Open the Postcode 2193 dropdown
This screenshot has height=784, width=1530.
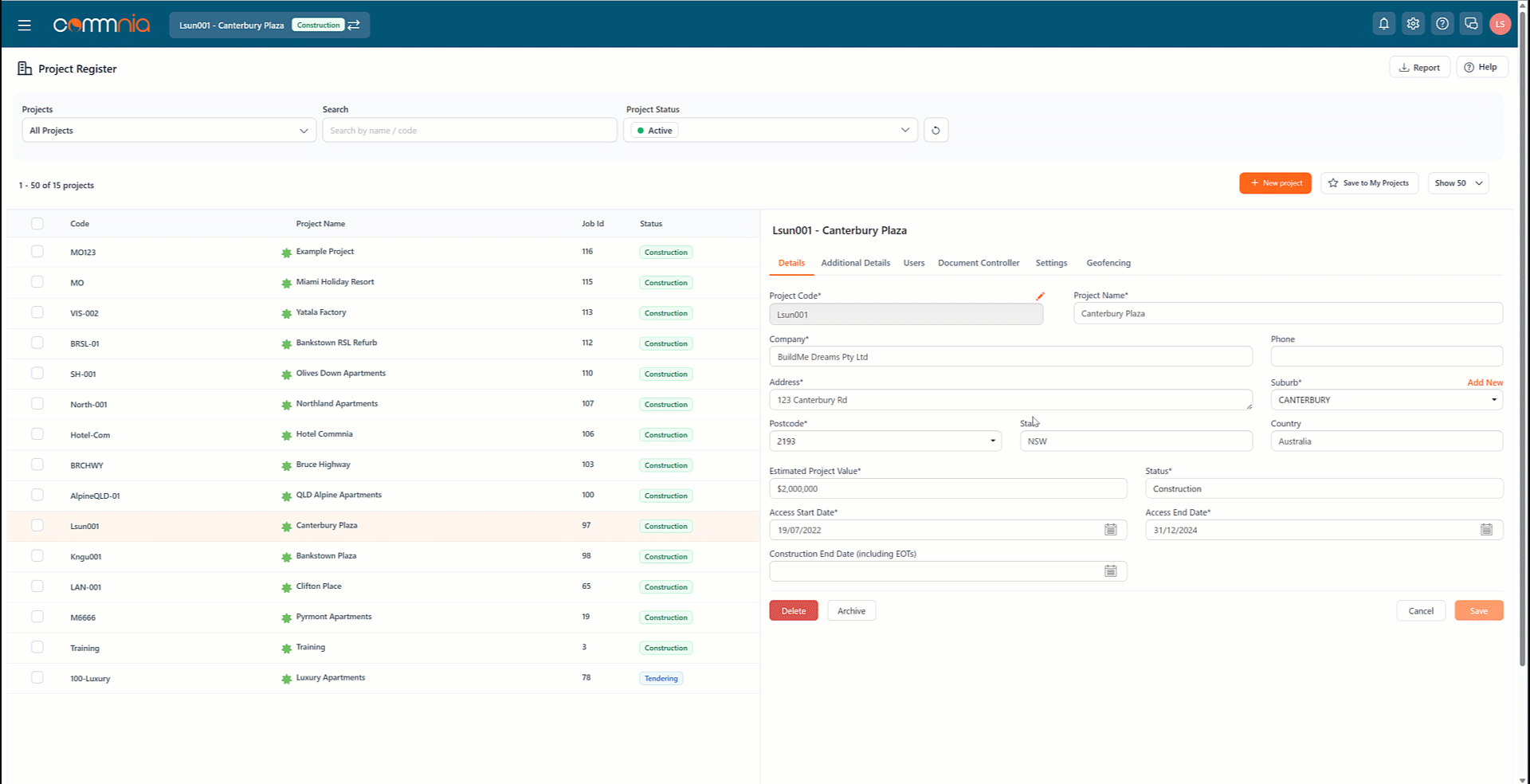885,441
